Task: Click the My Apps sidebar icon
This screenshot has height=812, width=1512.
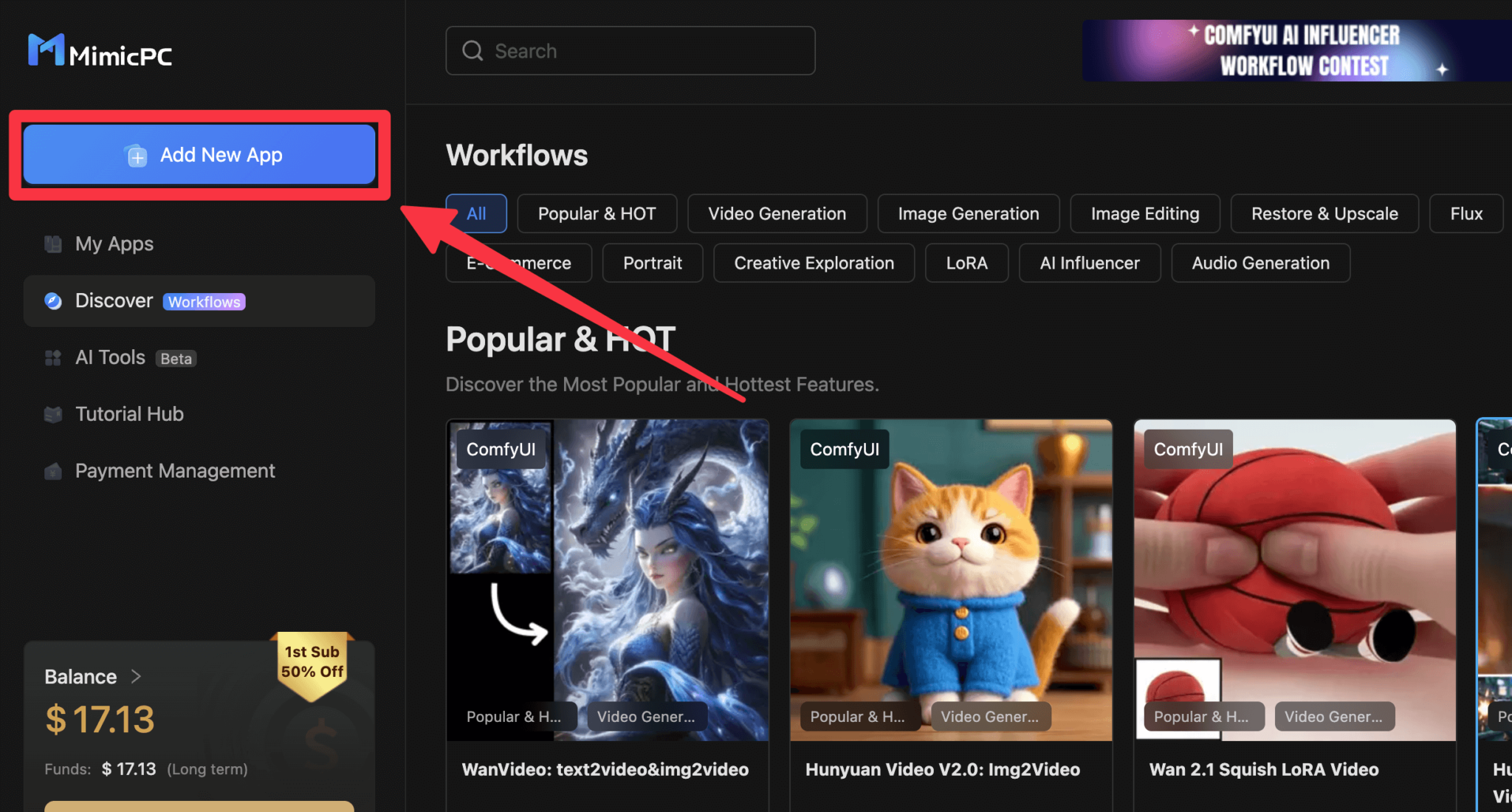Action: (x=53, y=244)
